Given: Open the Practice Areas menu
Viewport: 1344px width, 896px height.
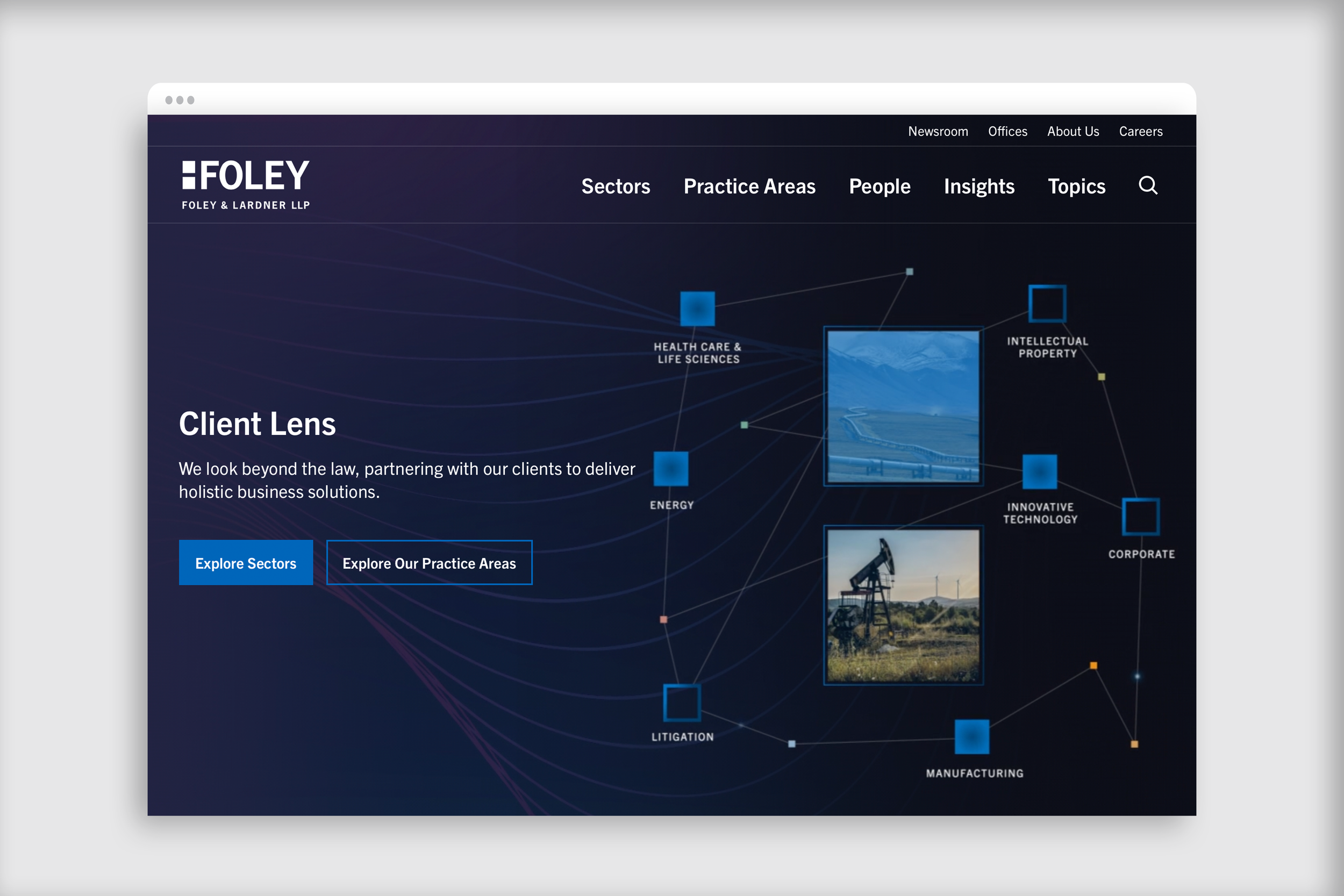Looking at the screenshot, I should point(749,187).
